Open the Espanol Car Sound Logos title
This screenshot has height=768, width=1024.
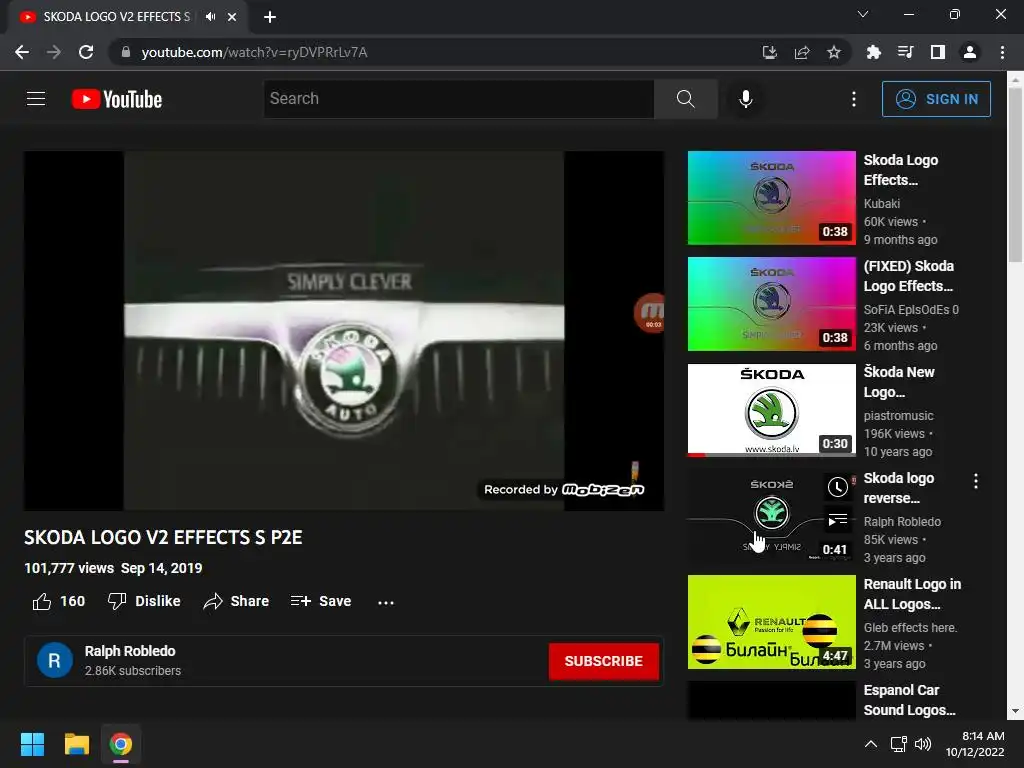(909, 700)
